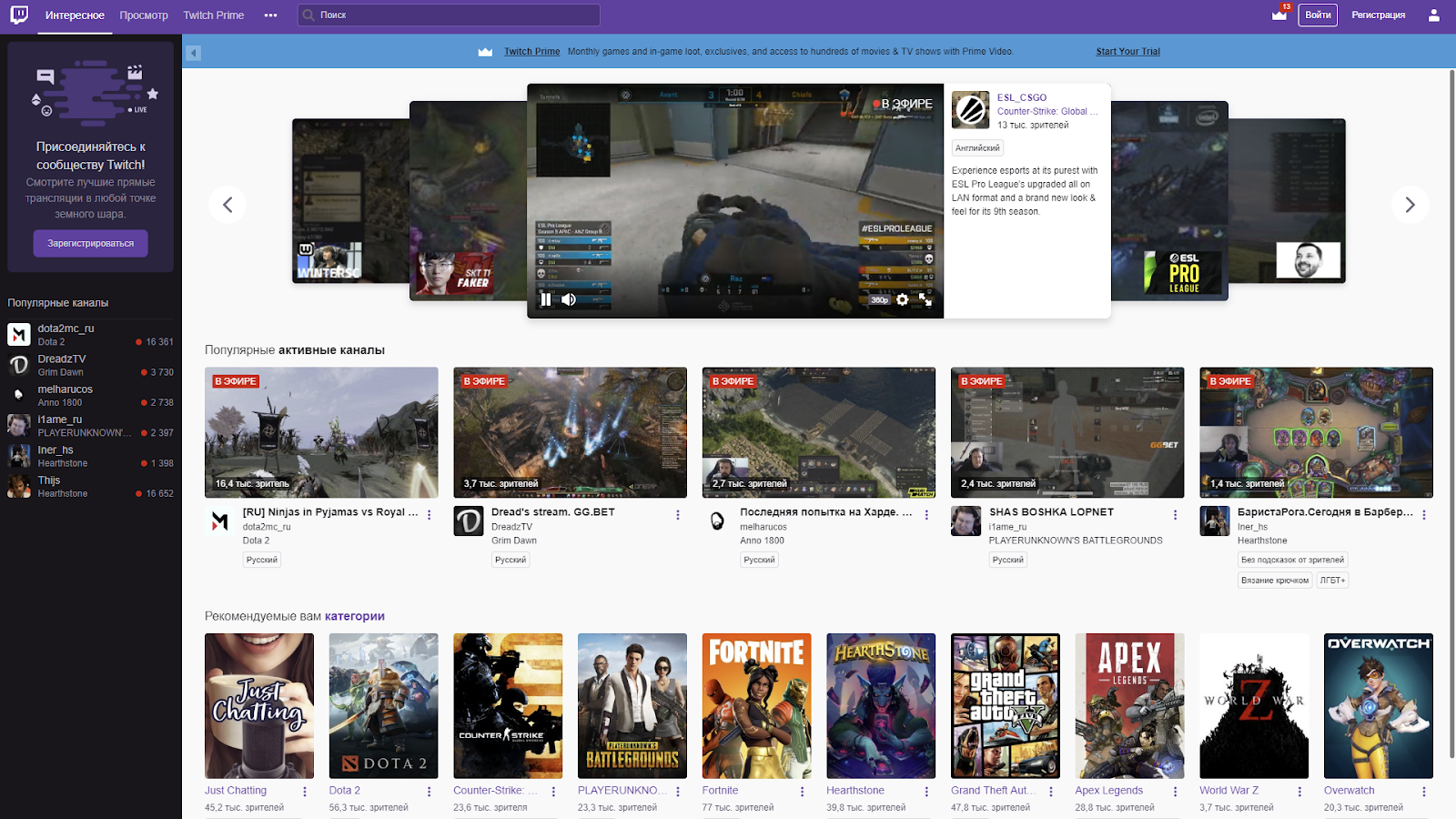Click the Twitch logo home icon
Viewport: 1456px width, 819px height.
click(19, 15)
